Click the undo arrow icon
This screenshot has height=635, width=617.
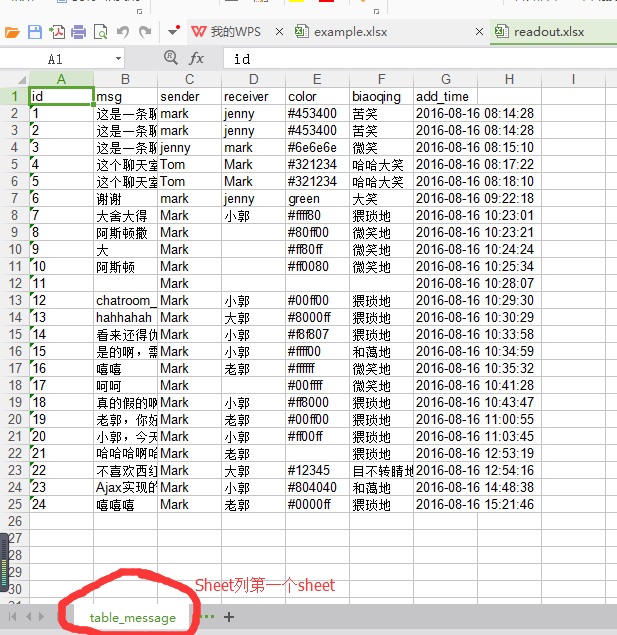[x=123, y=32]
